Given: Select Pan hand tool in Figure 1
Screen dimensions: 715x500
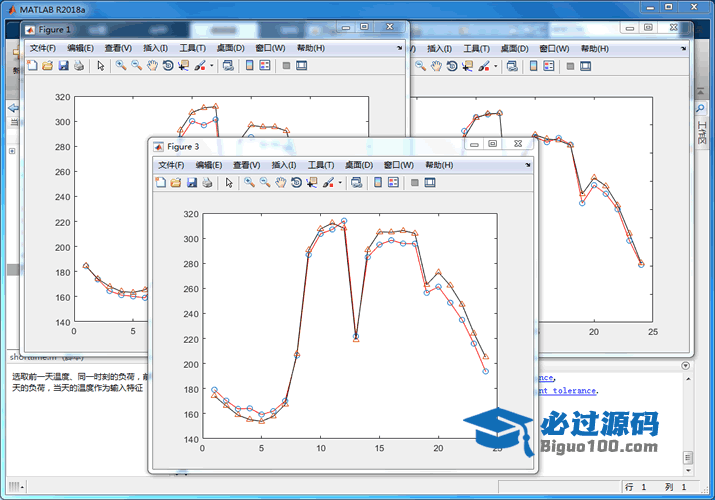Looking at the screenshot, I should coord(152,66).
